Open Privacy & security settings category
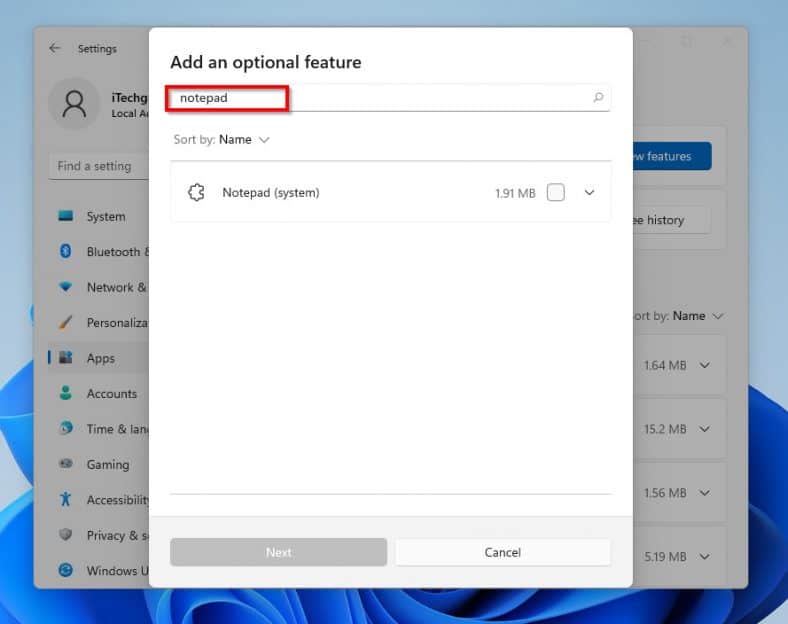 click(x=99, y=535)
